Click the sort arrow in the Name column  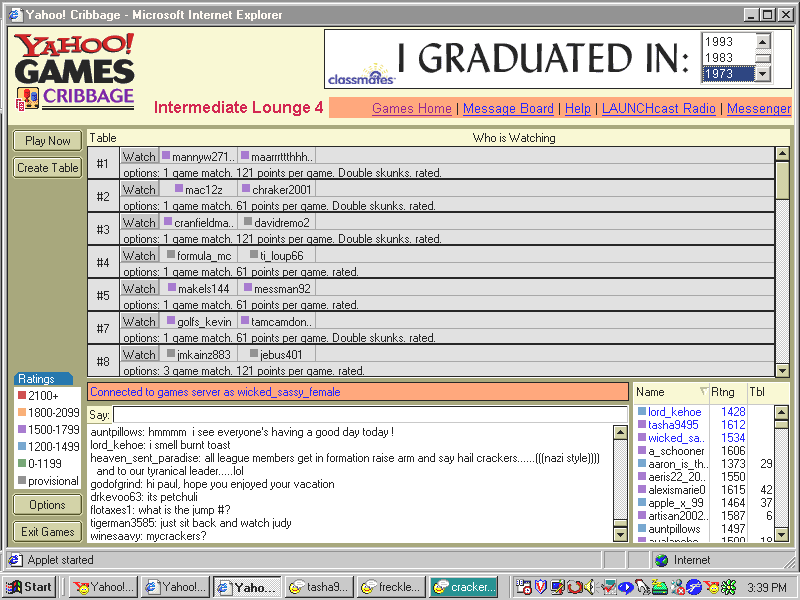pos(704,391)
